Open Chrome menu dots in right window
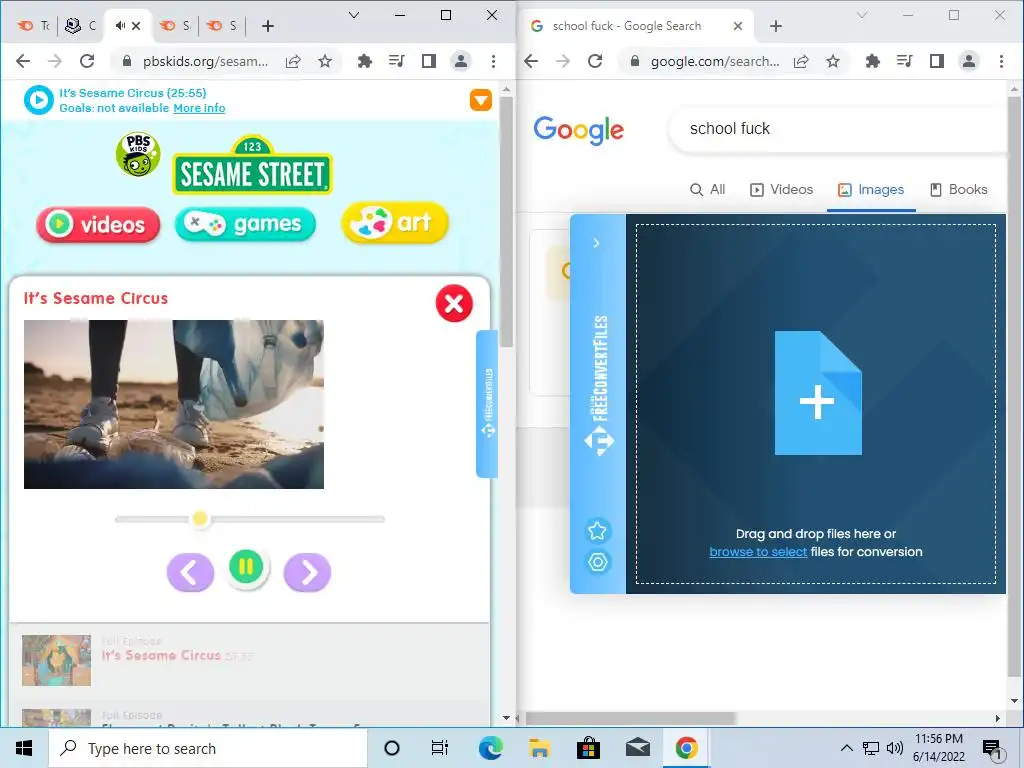1024x768 pixels. tap(1001, 61)
